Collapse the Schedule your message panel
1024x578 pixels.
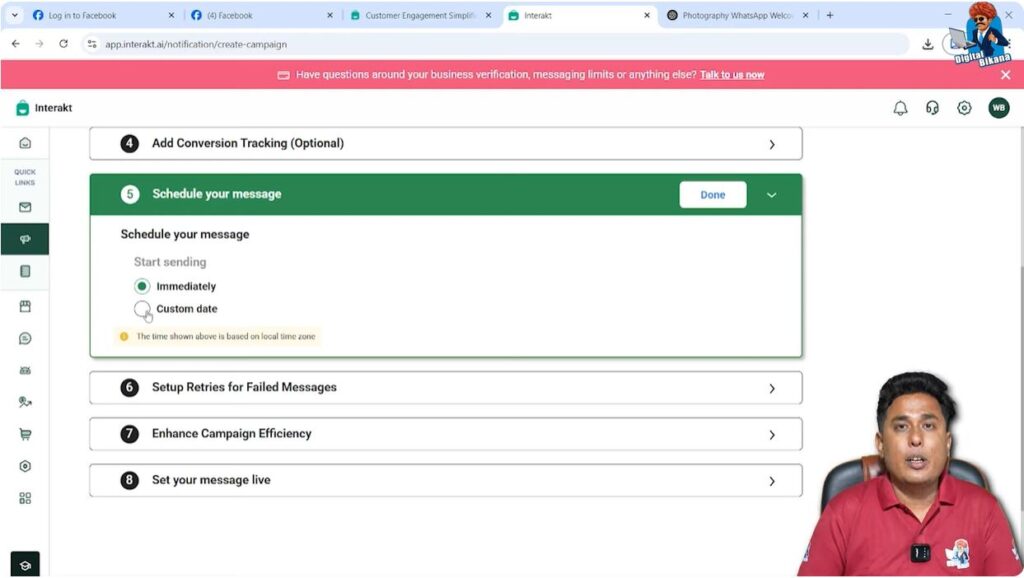(x=771, y=194)
